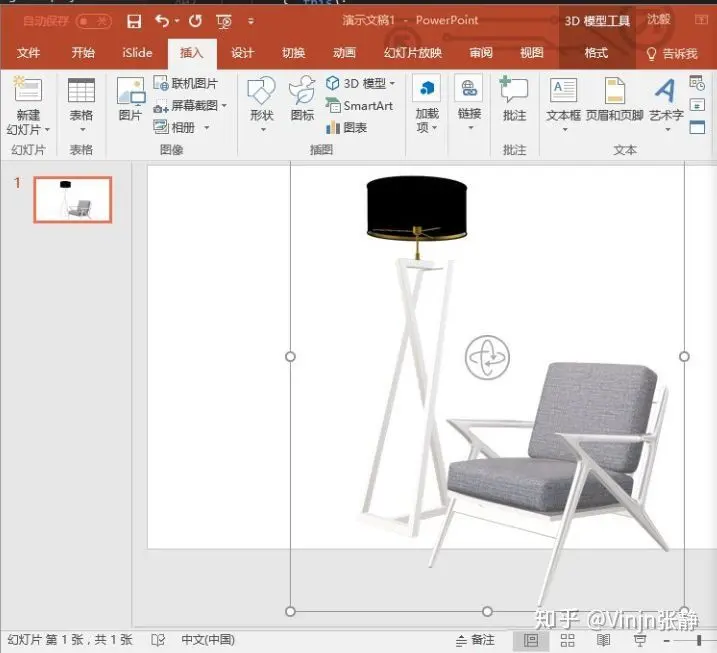Click the slide number icon
Viewport: 717px width, 653px height.
tap(697, 105)
